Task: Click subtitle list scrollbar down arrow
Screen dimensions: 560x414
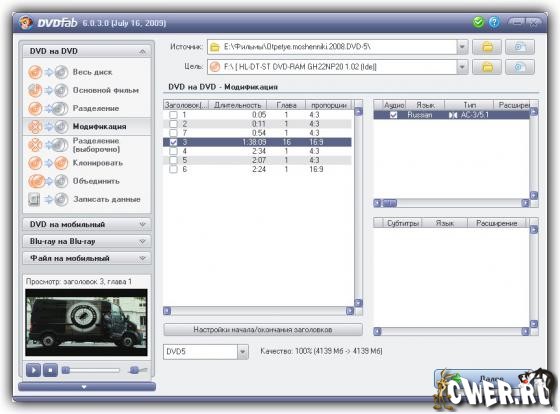Action: click(534, 324)
